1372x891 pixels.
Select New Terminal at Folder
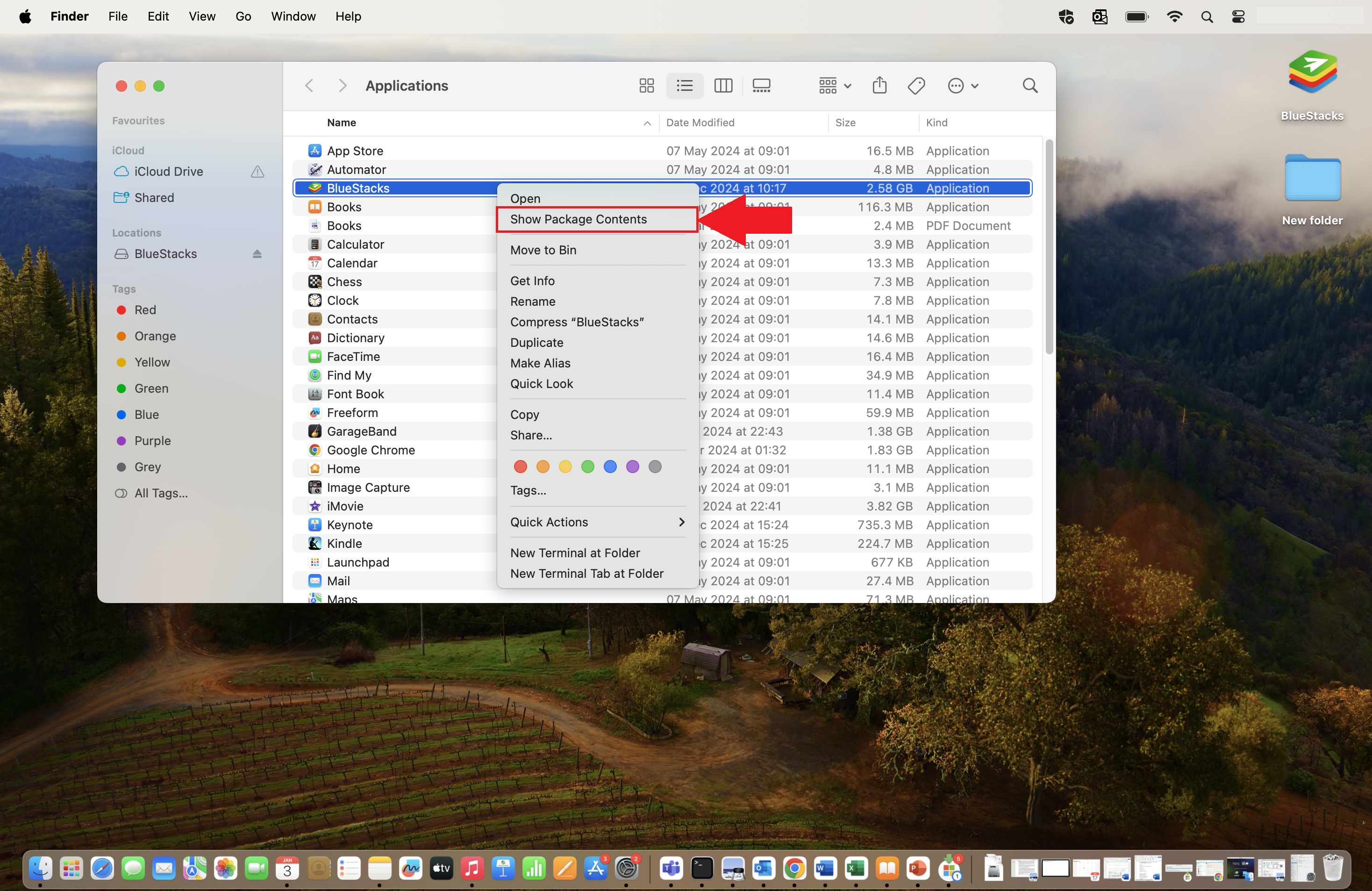coord(598,553)
